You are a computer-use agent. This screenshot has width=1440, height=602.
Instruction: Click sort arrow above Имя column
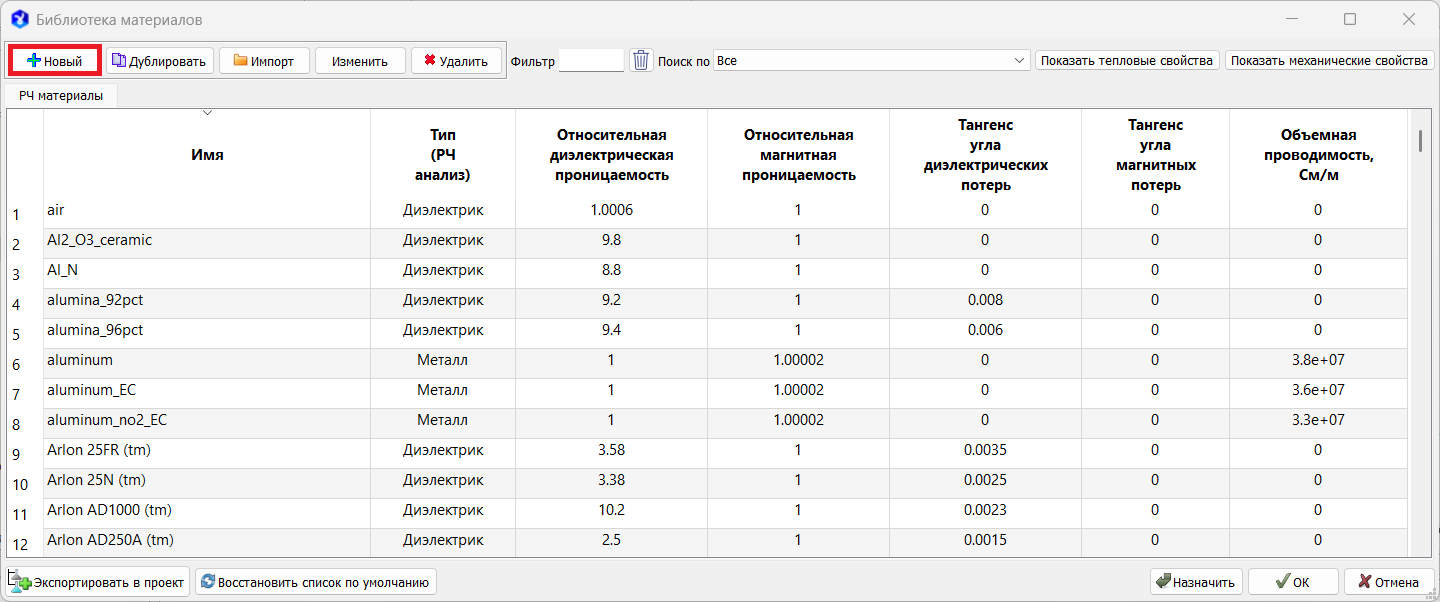[x=207, y=113]
